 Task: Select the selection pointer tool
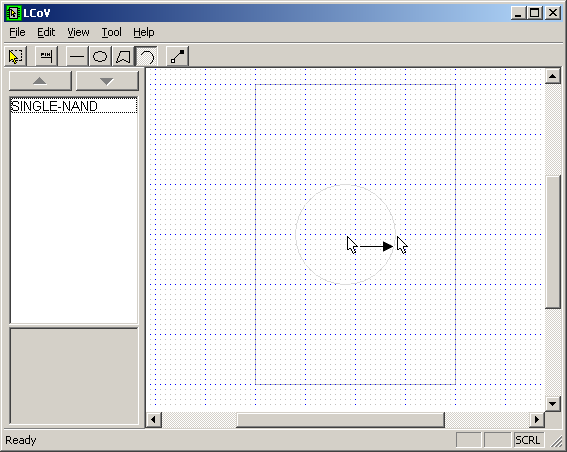(x=16, y=56)
